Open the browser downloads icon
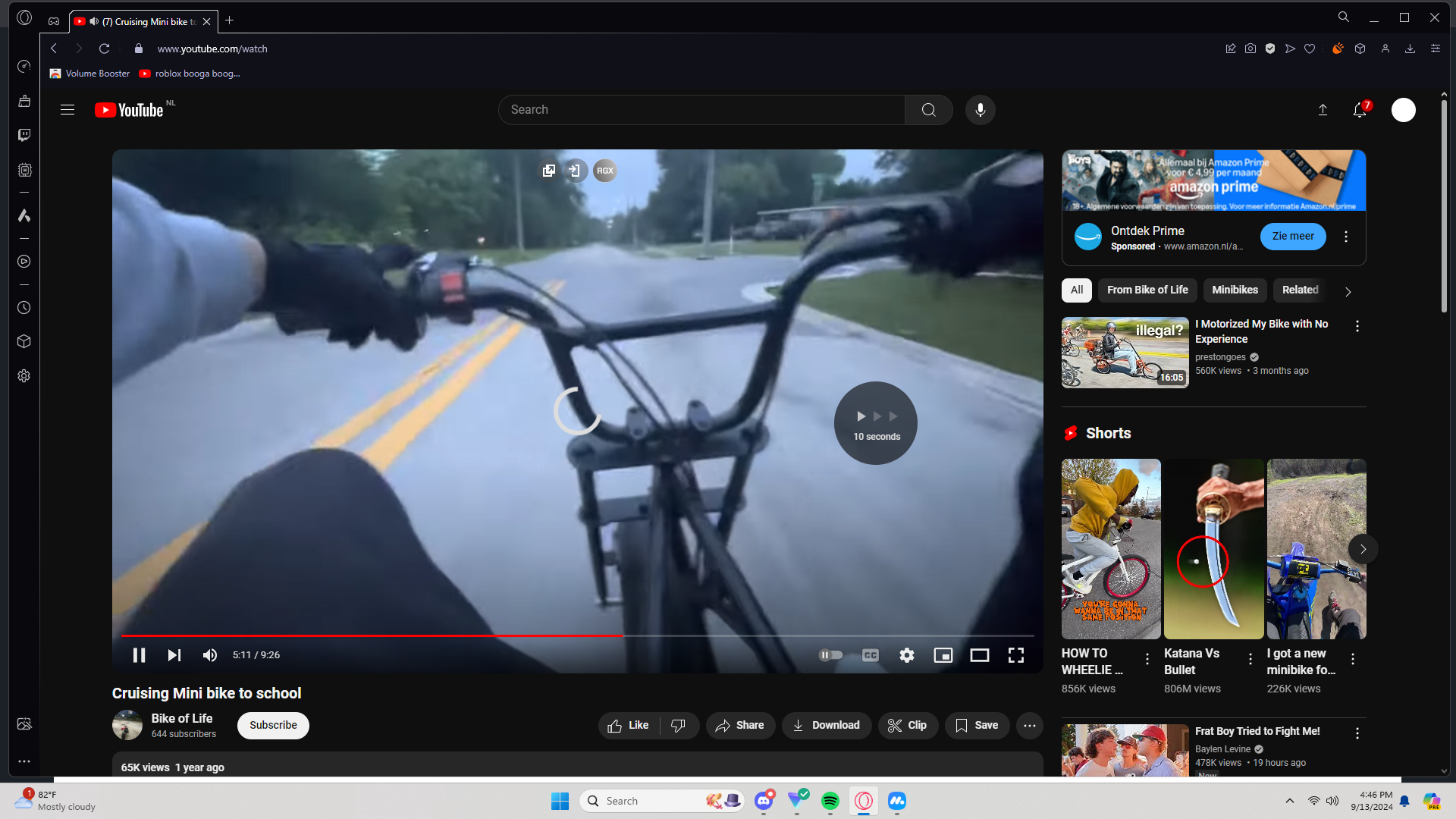Viewport: 1456px width, 819px height. pyautogui.click(x=1410, y=49)
